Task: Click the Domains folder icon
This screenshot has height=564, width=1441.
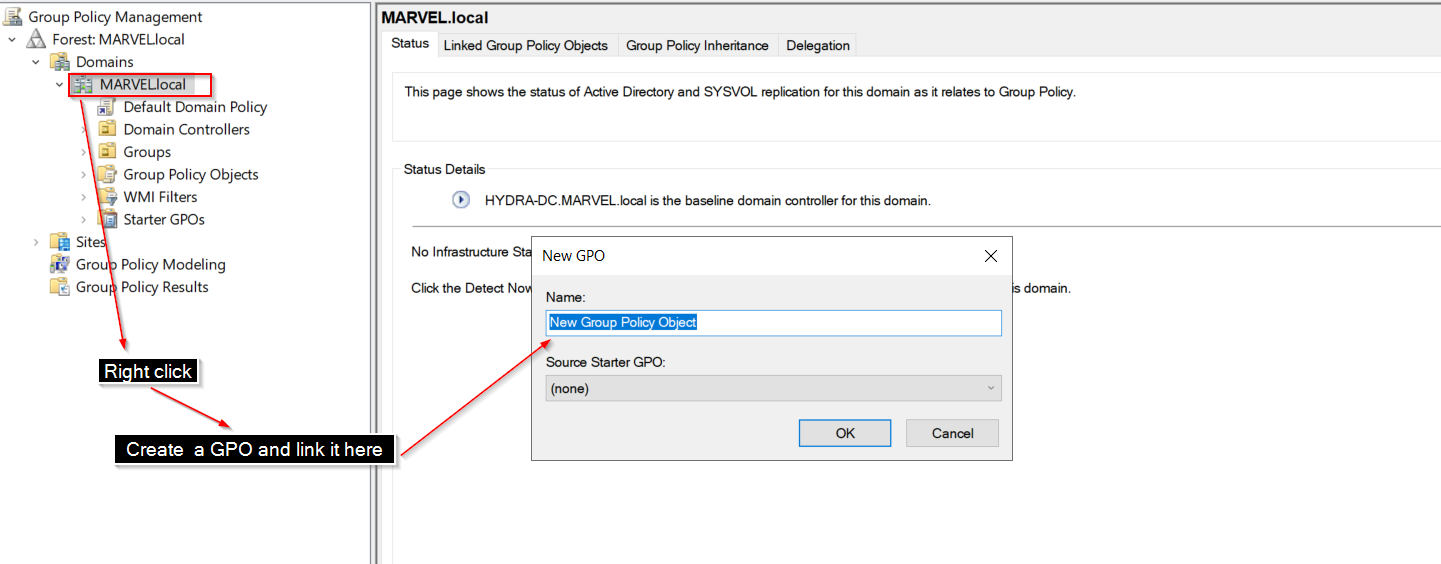Action: click(60, 62)
